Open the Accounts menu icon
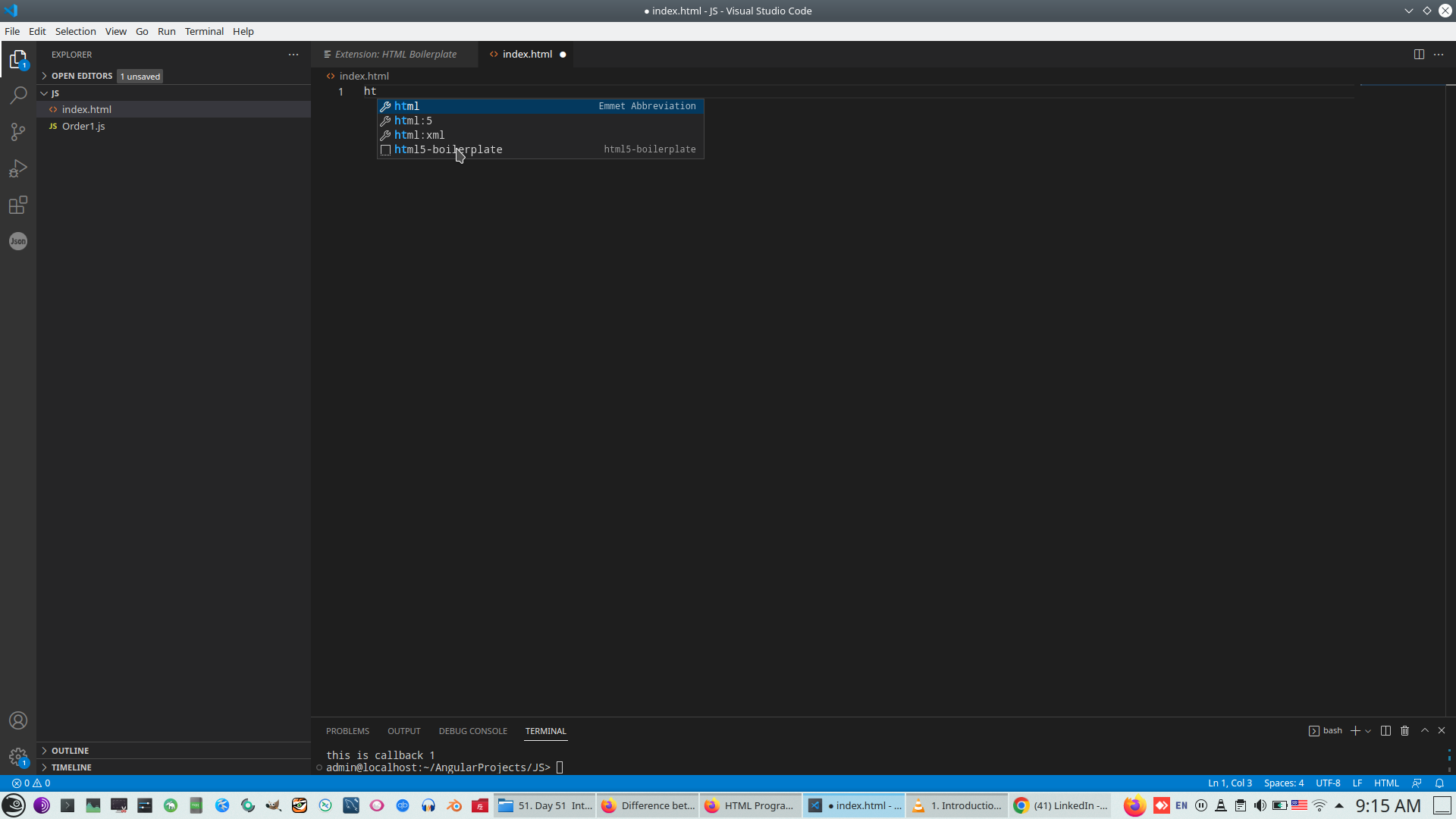 [x=18, y=720]
